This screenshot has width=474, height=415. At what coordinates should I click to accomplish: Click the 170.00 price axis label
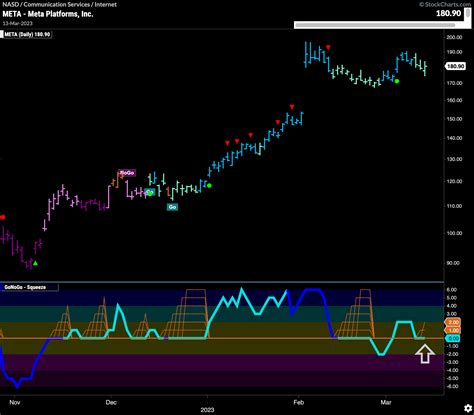click(x=454, y=83)
